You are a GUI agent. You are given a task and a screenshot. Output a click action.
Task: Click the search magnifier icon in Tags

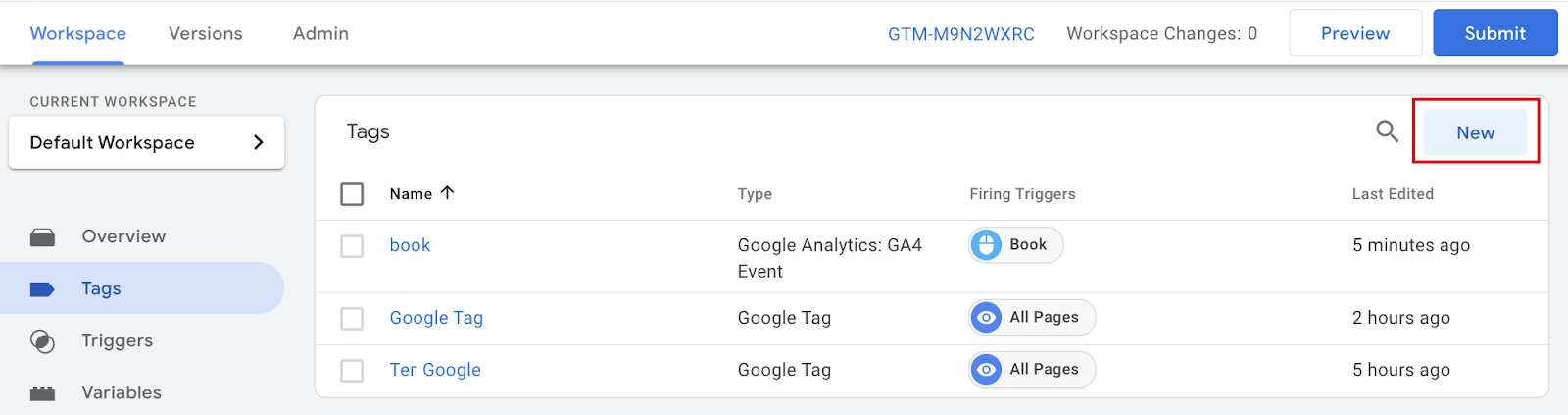point(1387,131)
